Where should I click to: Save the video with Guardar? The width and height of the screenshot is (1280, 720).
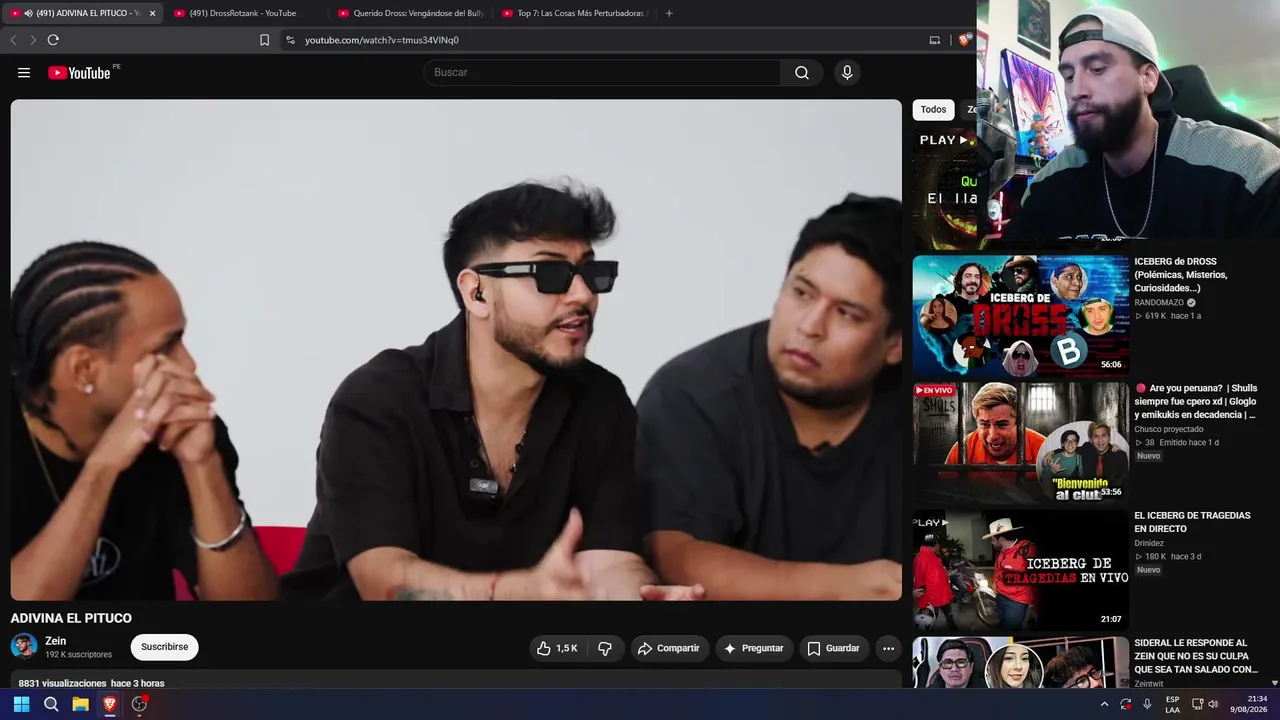[834, 648]
